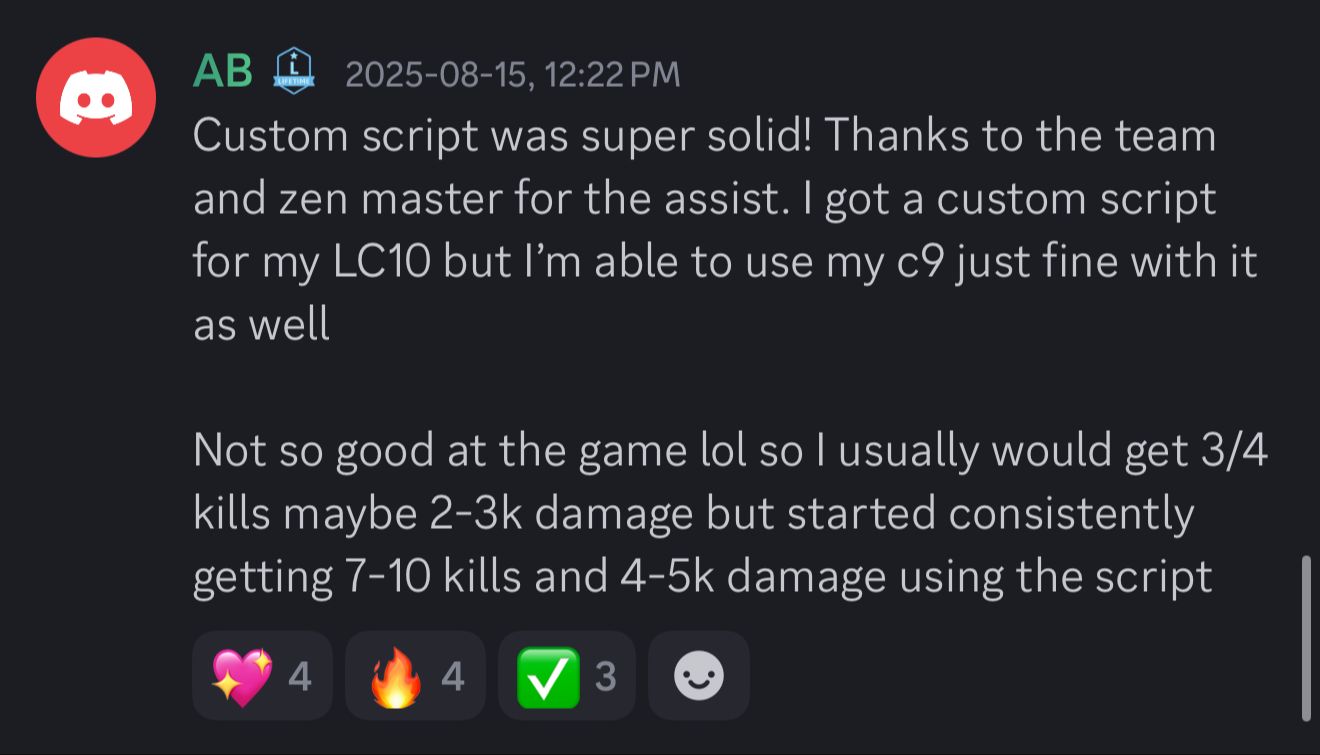Image resolution: width=1320 pixels, height=755 pixels.
Task: Click the check mark reaction count 3
Action: click(x=604, y=677)
